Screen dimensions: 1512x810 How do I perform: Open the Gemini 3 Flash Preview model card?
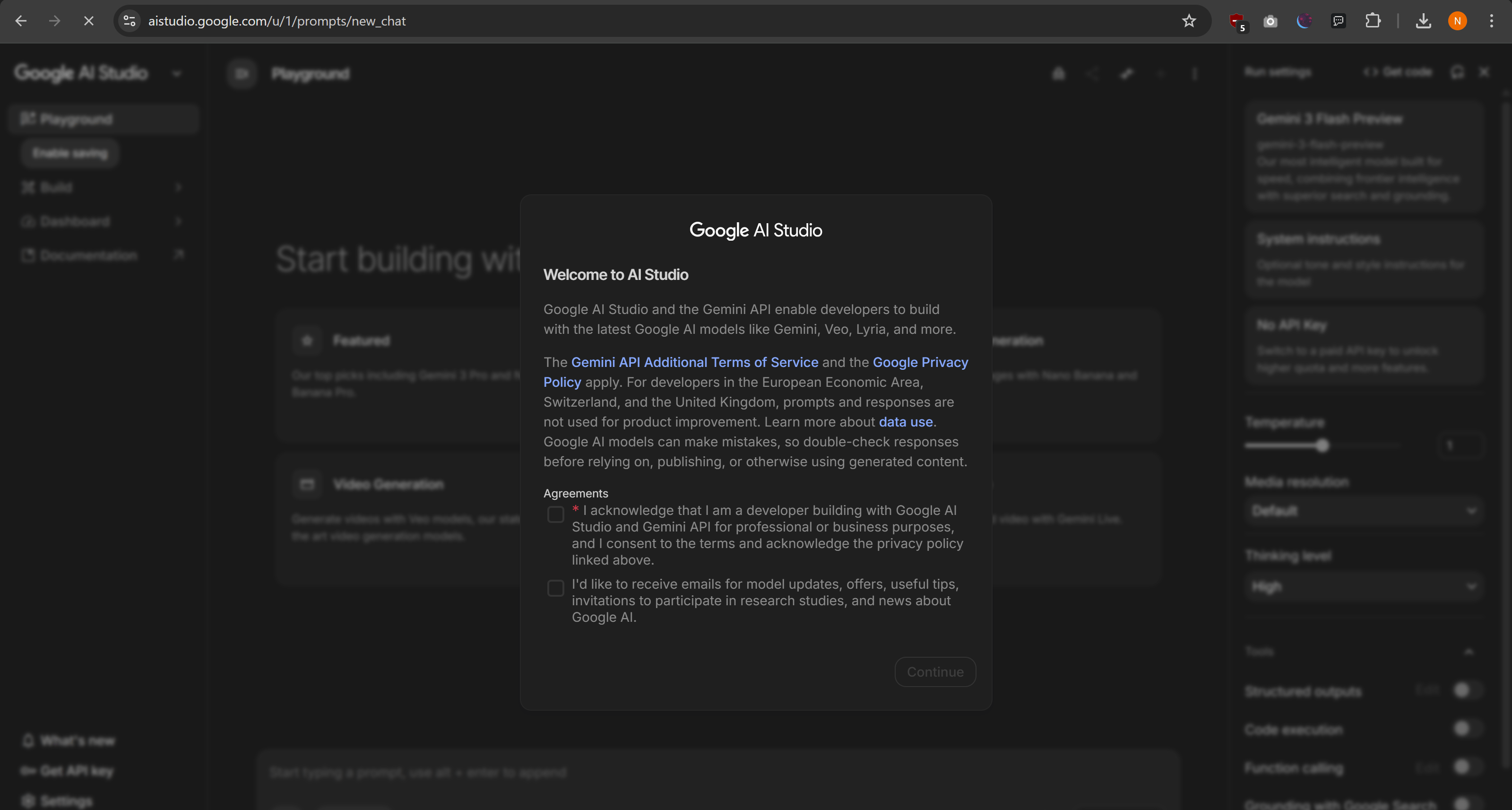(x=1364, y=156)
